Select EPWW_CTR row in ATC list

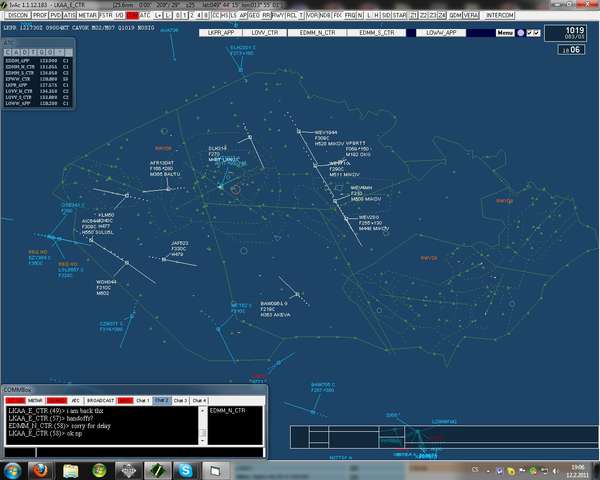coord(37,79)
